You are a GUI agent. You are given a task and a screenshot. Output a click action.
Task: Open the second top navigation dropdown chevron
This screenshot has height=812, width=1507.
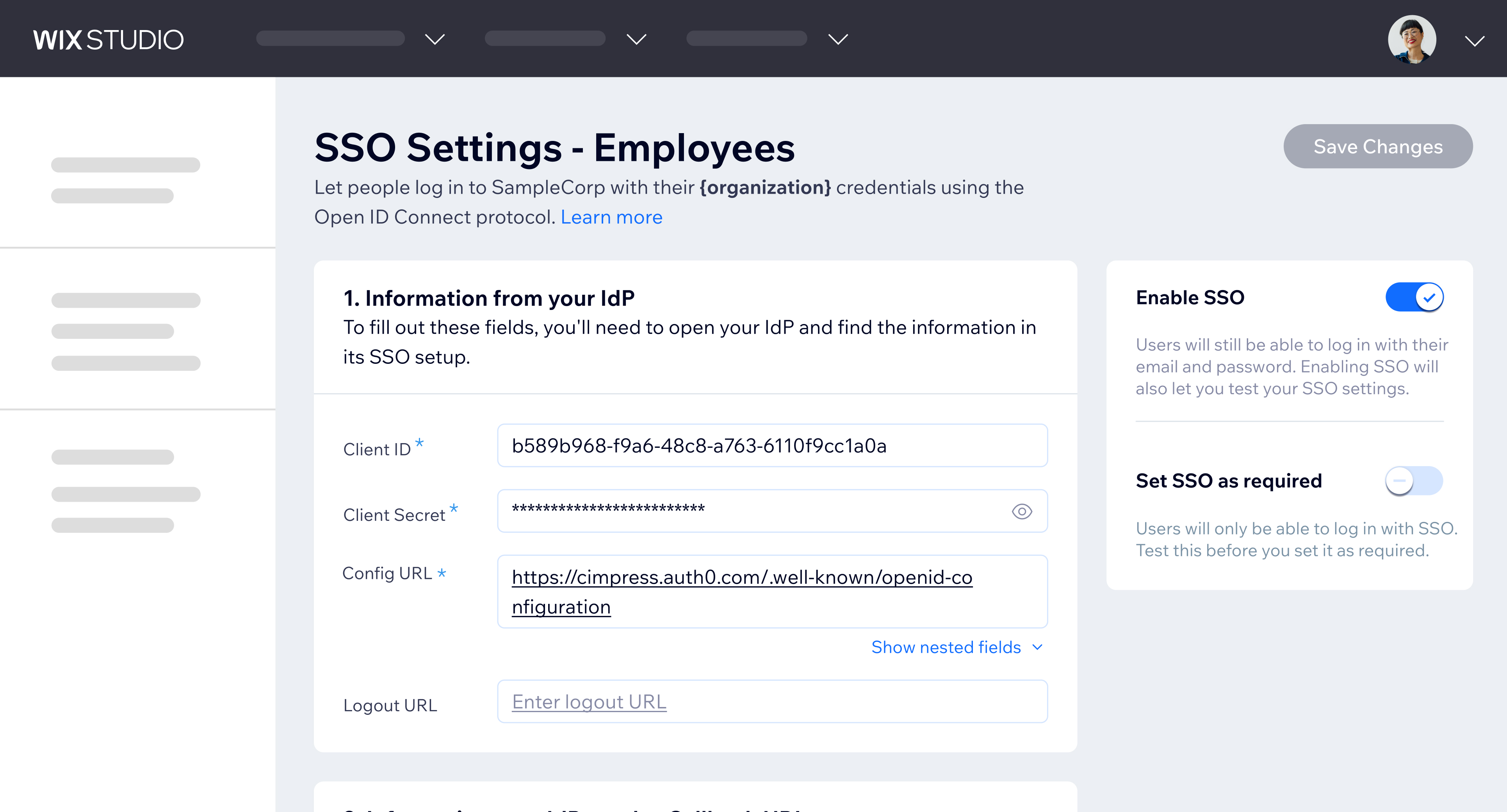(x=636, y=39)
